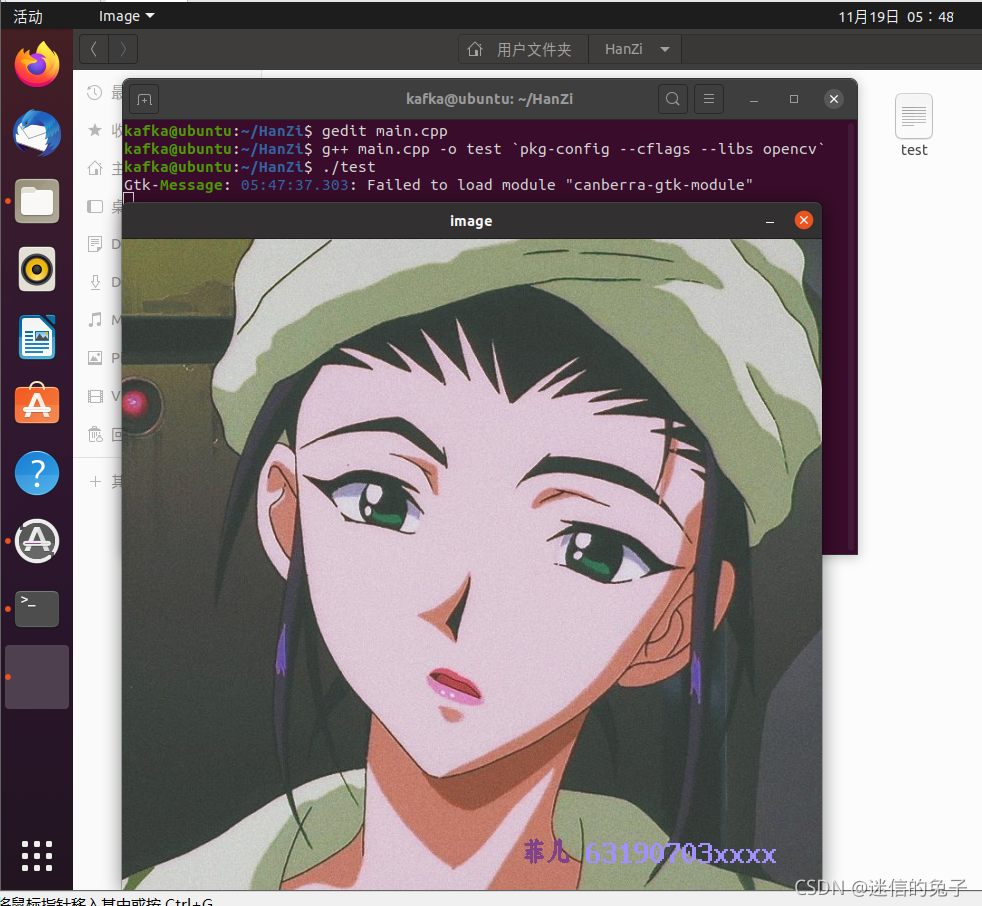Viewport: 982px width, 906px height.
Task: Open Ubuntu Software from the dock
Action: click(37, 404)
